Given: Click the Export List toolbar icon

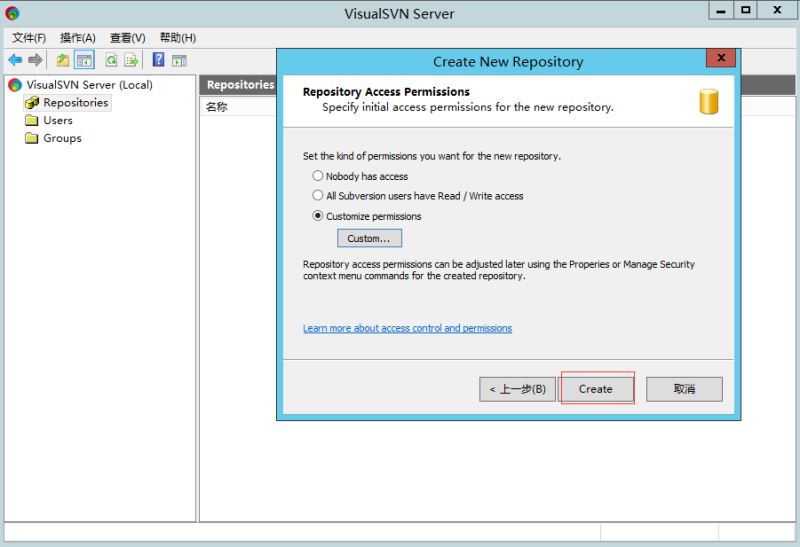Looking at the screenshot, I should click(131, 60).
